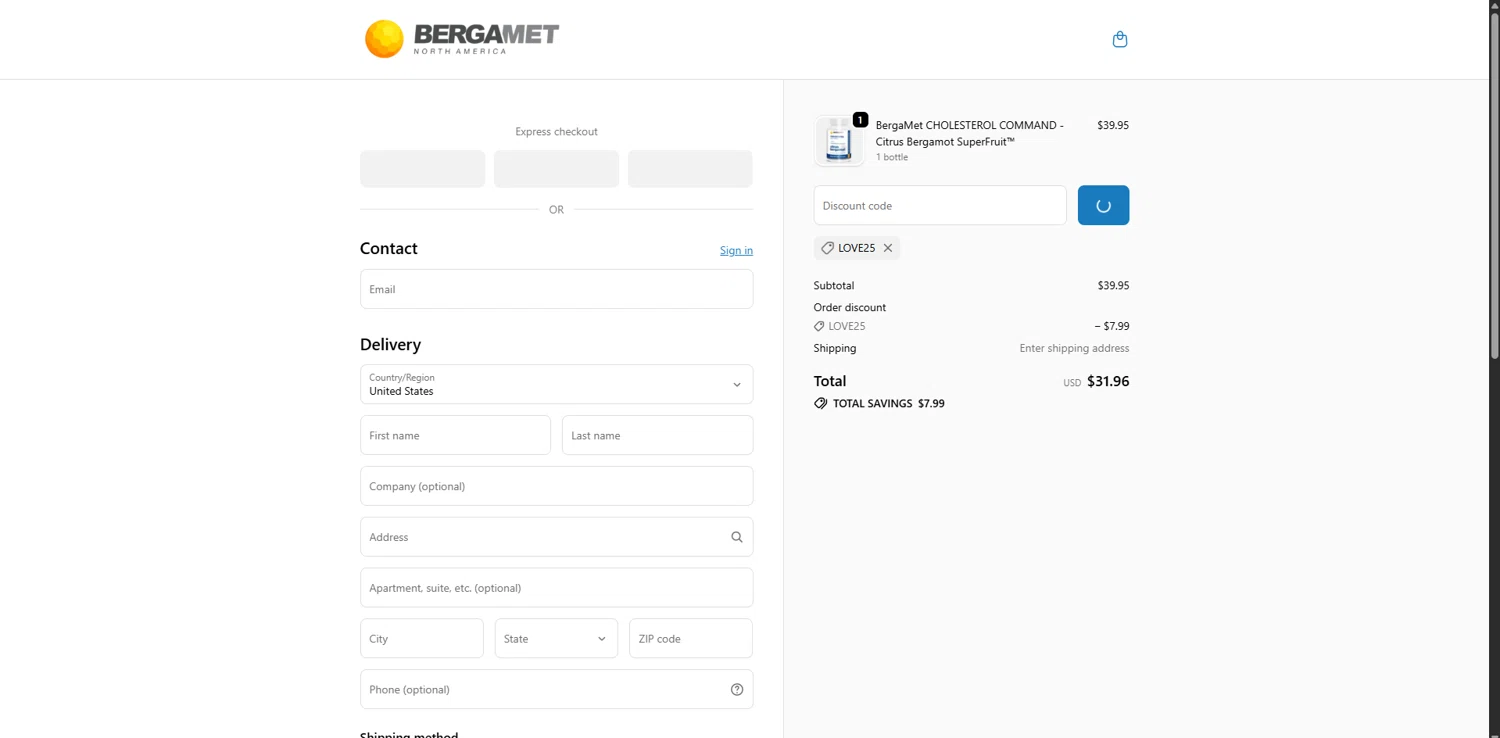
Task: Open the Country/Region dropdown
Action: (x=556, y=384)
